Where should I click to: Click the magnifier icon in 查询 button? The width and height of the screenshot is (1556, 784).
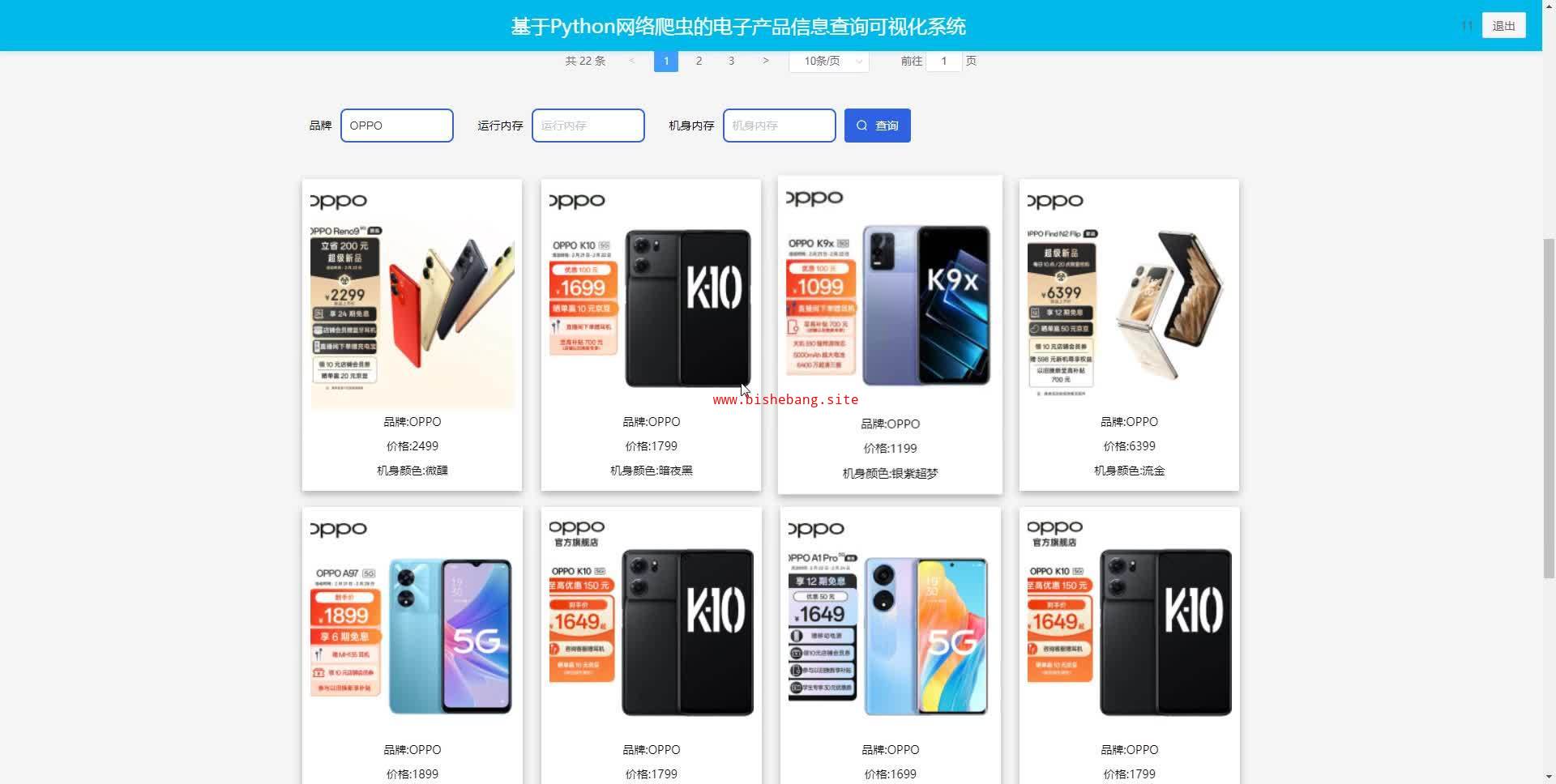[862, 126]
